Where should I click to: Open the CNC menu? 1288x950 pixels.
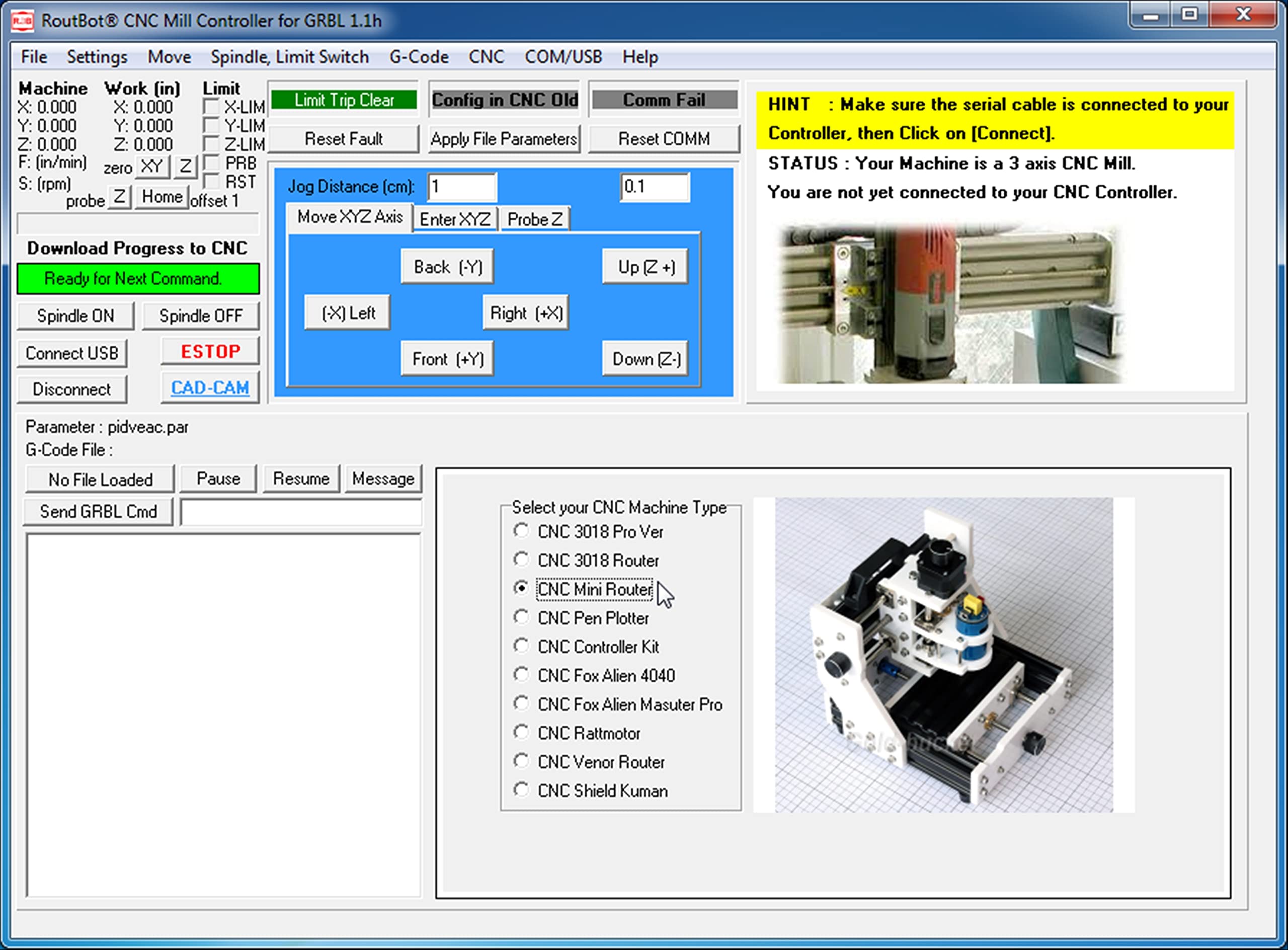(x=487, y=57)
